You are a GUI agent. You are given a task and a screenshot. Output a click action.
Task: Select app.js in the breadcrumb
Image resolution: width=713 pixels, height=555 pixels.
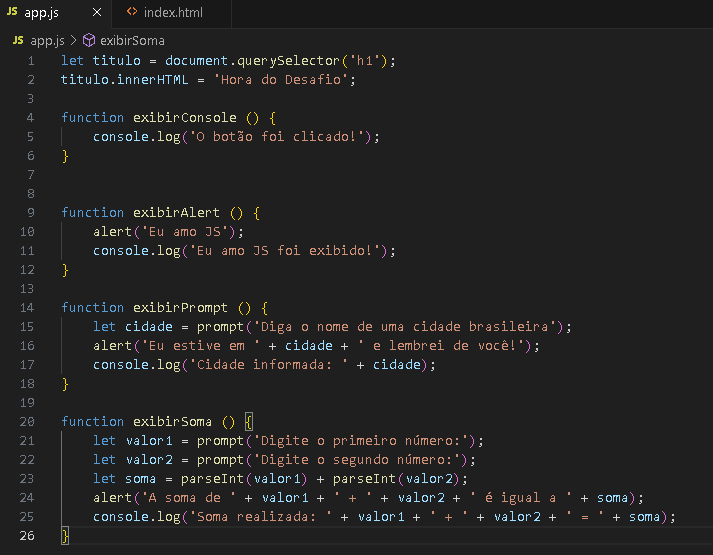[47, 41]
